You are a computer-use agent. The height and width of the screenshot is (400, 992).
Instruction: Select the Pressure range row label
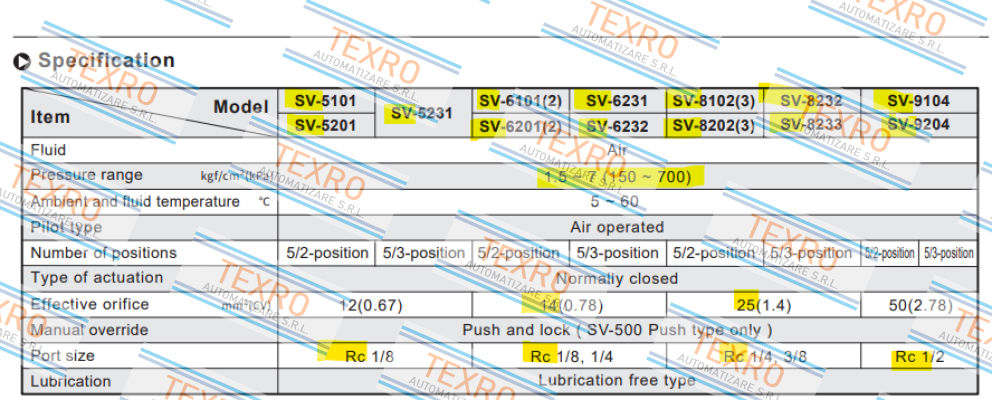(87, 175)
